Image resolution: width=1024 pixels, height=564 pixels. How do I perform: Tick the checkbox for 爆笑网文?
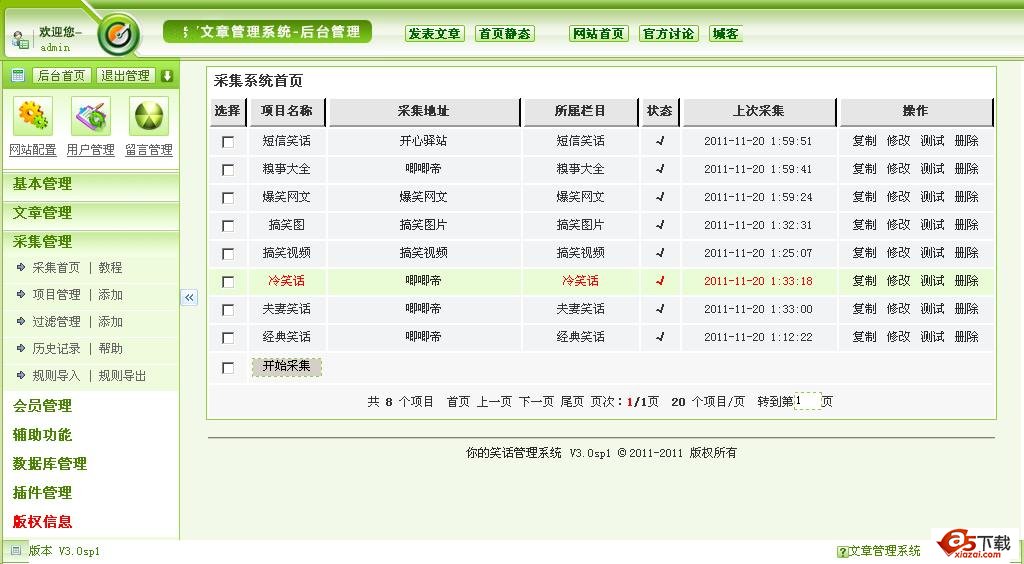click(228, 198)
